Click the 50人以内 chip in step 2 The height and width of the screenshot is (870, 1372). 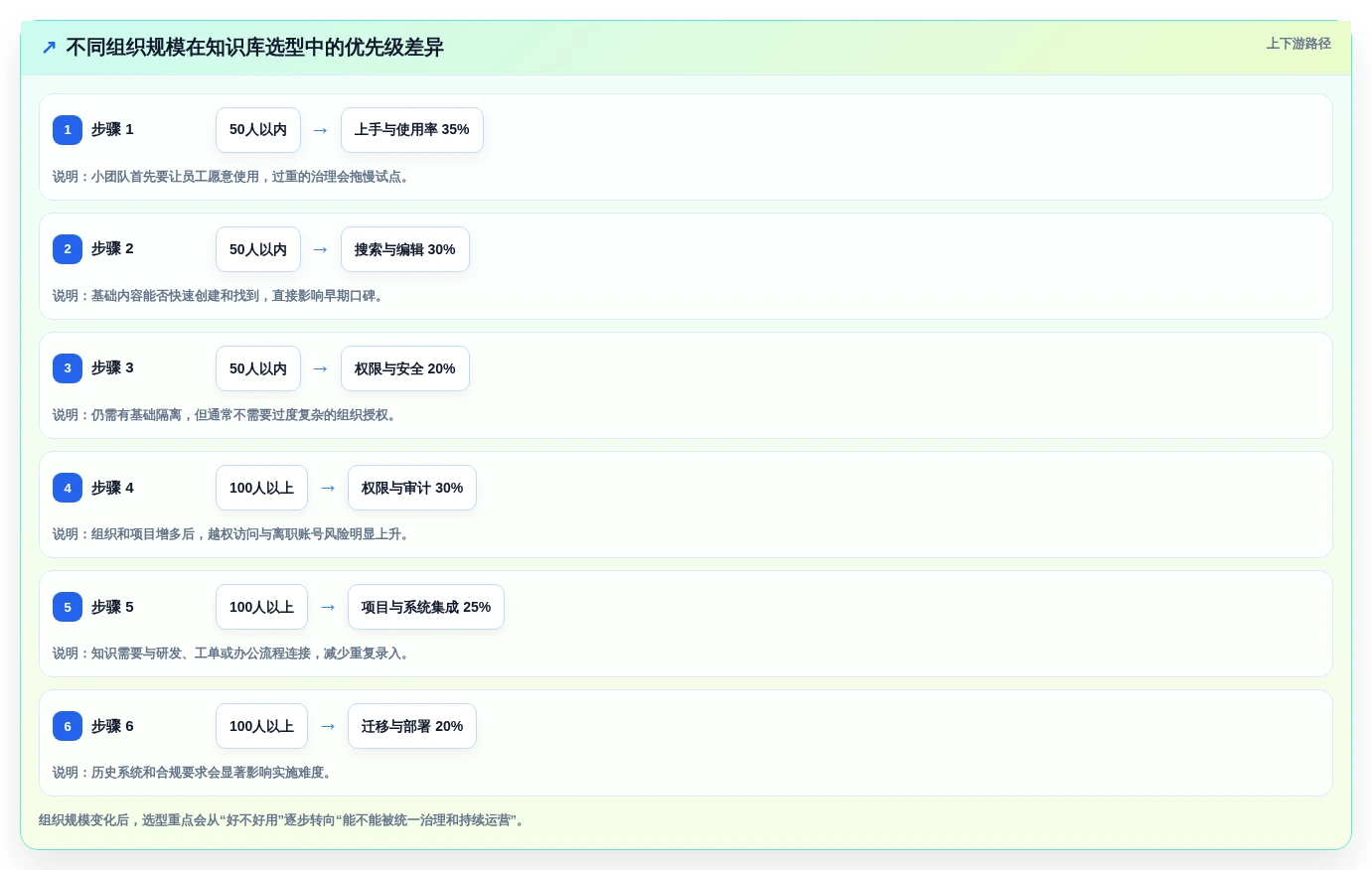[x=258, y=249]
